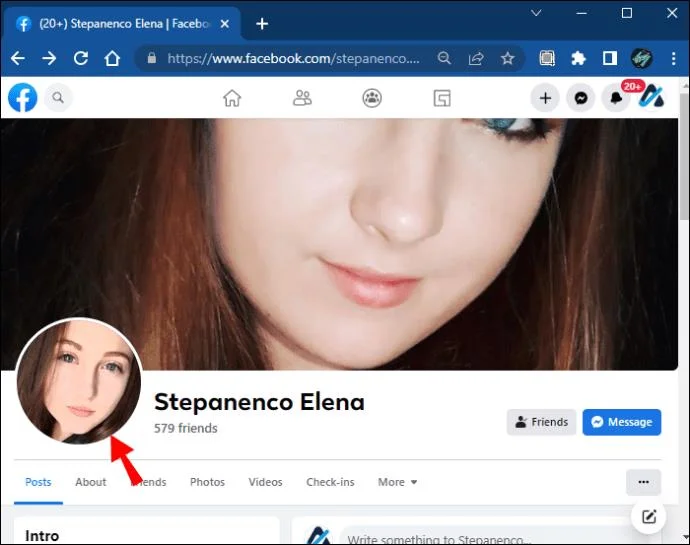Open the three-dots profile options menu
The image size is (690, 545).
pos(643,482)
